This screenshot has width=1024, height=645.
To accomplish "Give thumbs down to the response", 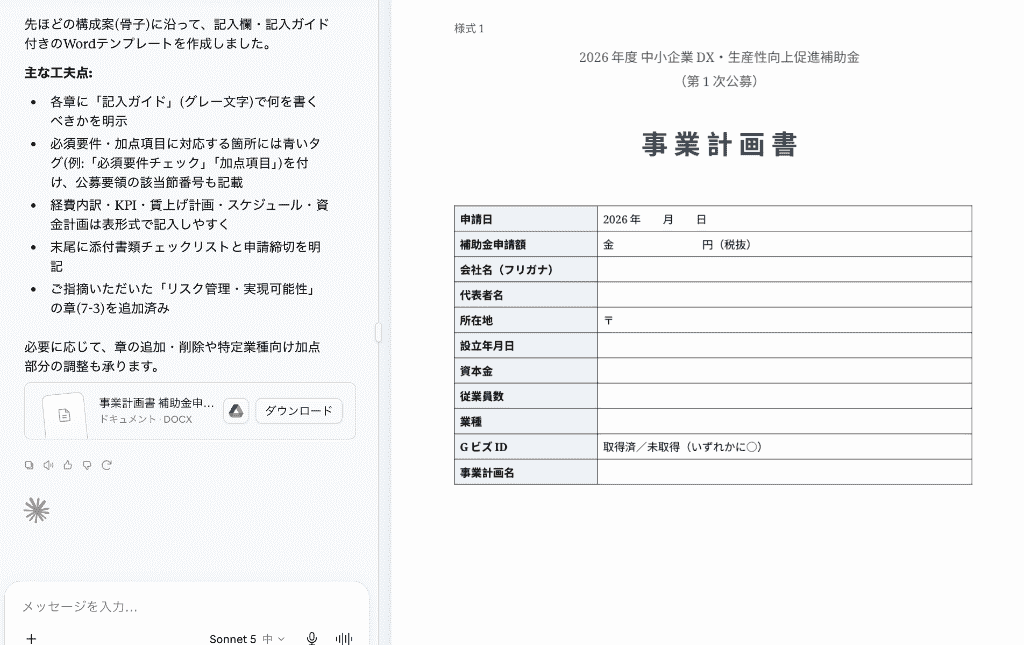I will [87, 465].
